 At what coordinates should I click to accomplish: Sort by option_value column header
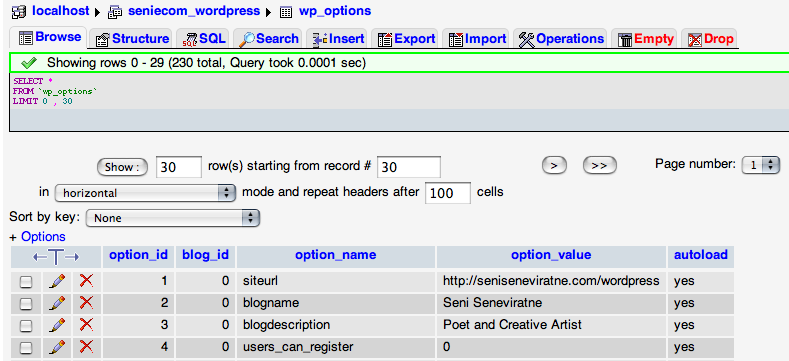pos(551,255)
